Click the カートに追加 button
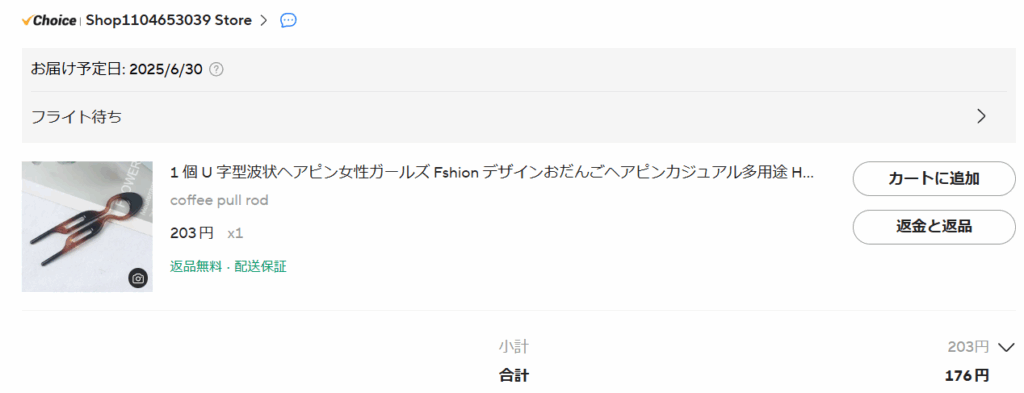 [934, 178]
